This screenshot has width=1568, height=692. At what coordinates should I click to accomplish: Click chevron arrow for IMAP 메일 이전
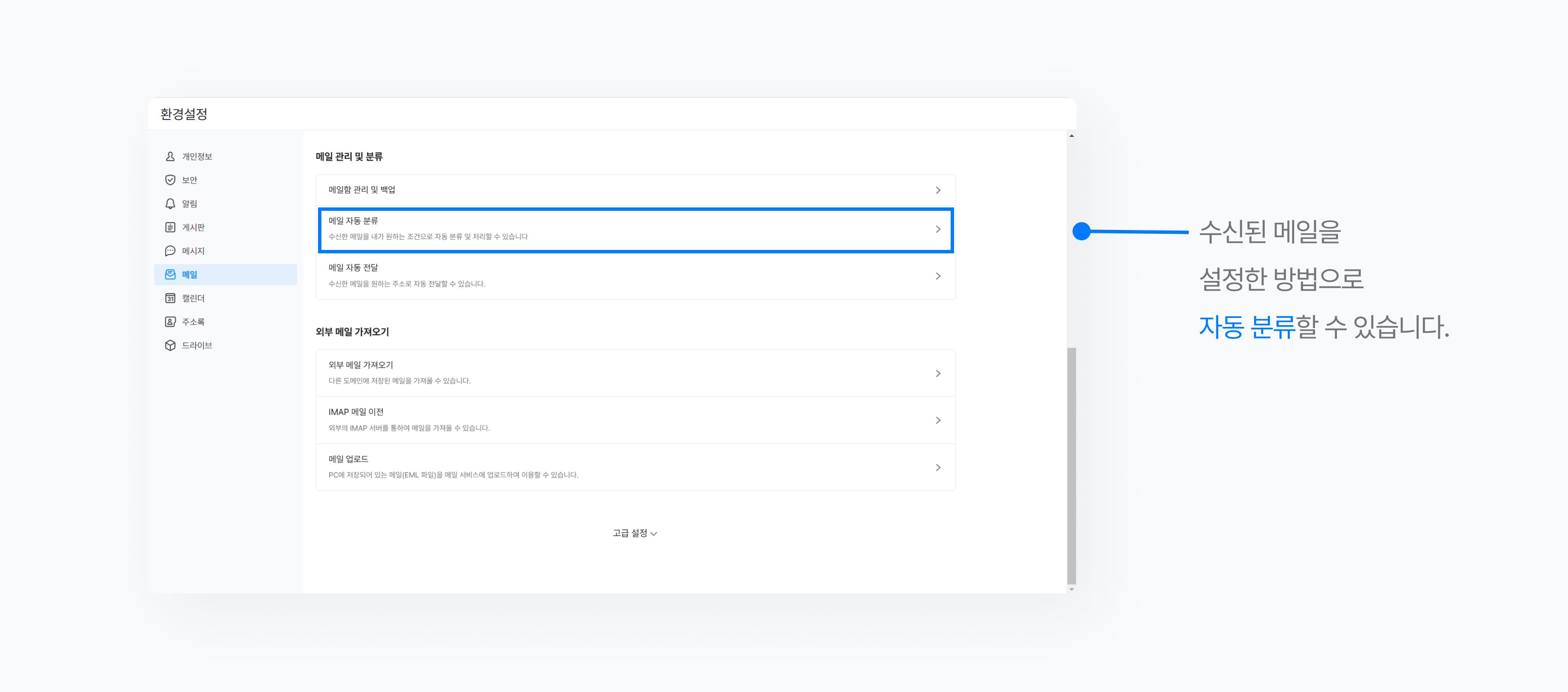pyautogui.click(x=938, y=420)
